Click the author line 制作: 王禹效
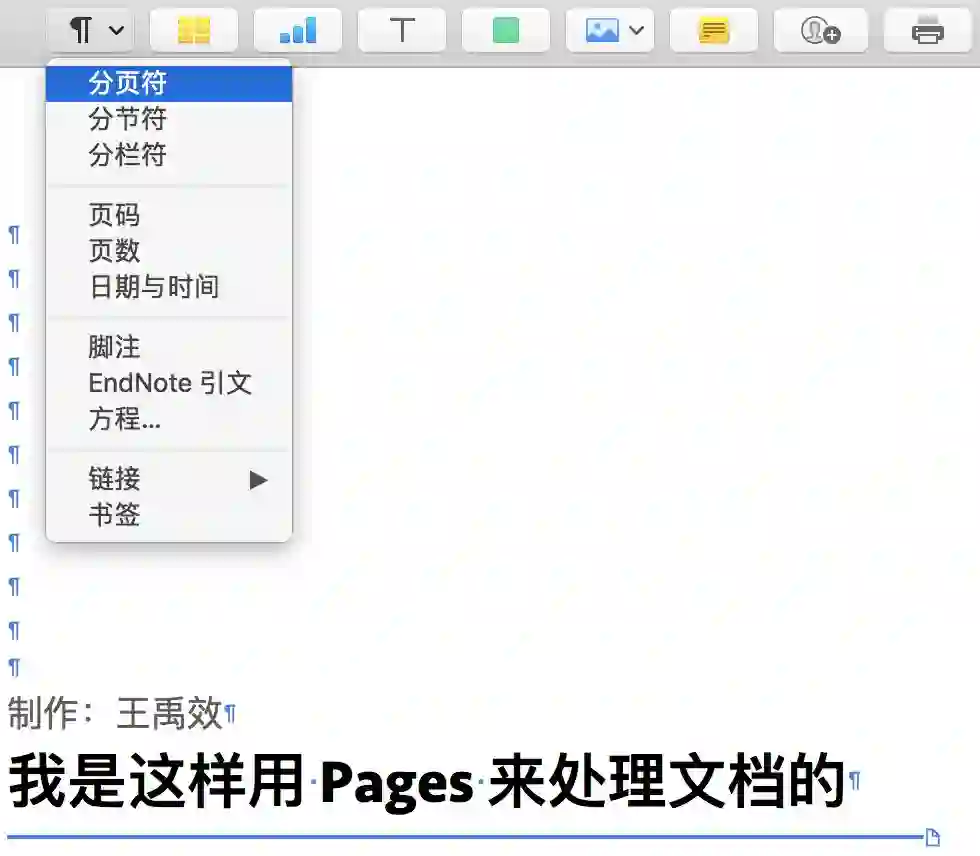Screen dimensions: 980x856 click(115, 713)
